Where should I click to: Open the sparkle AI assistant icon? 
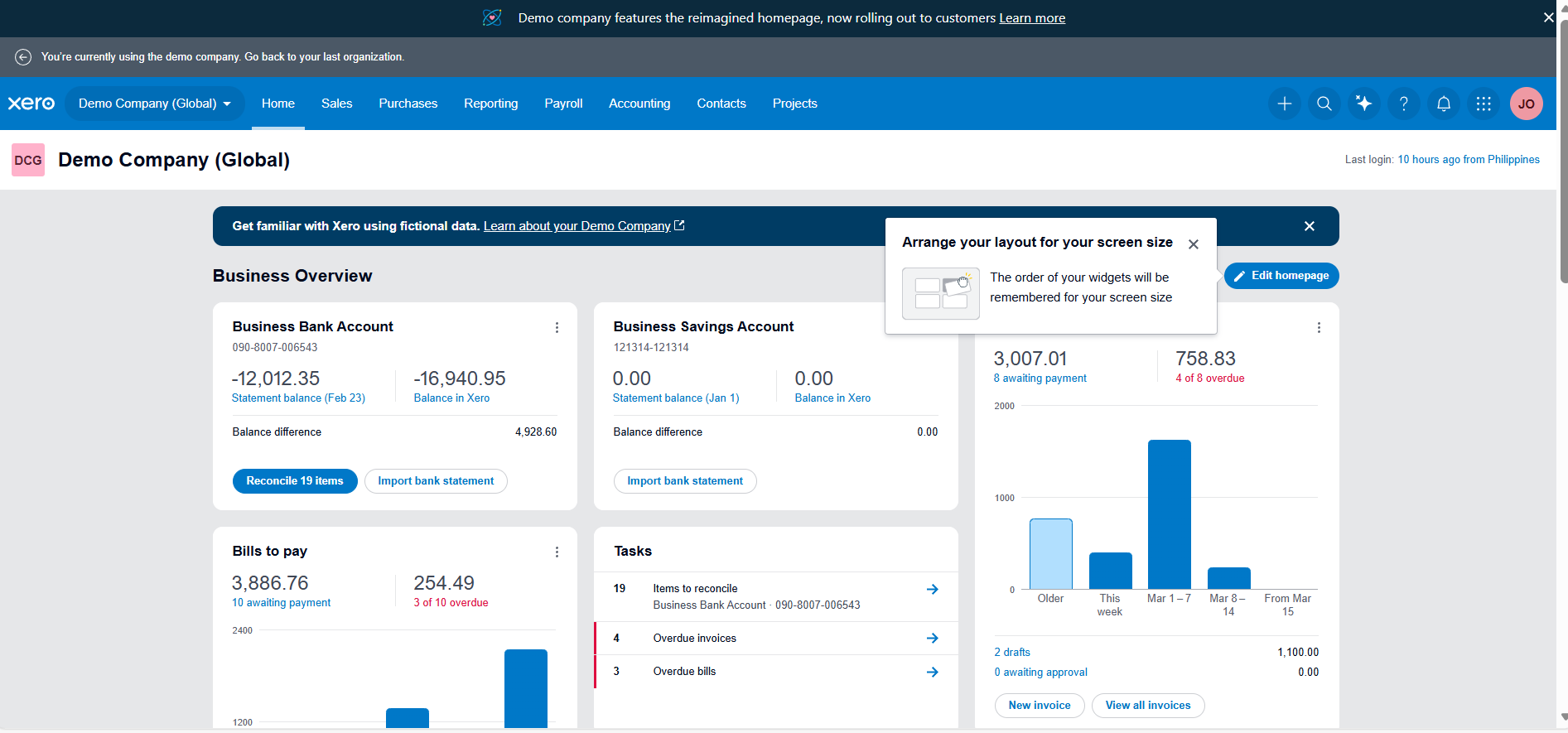point(1363,104)
